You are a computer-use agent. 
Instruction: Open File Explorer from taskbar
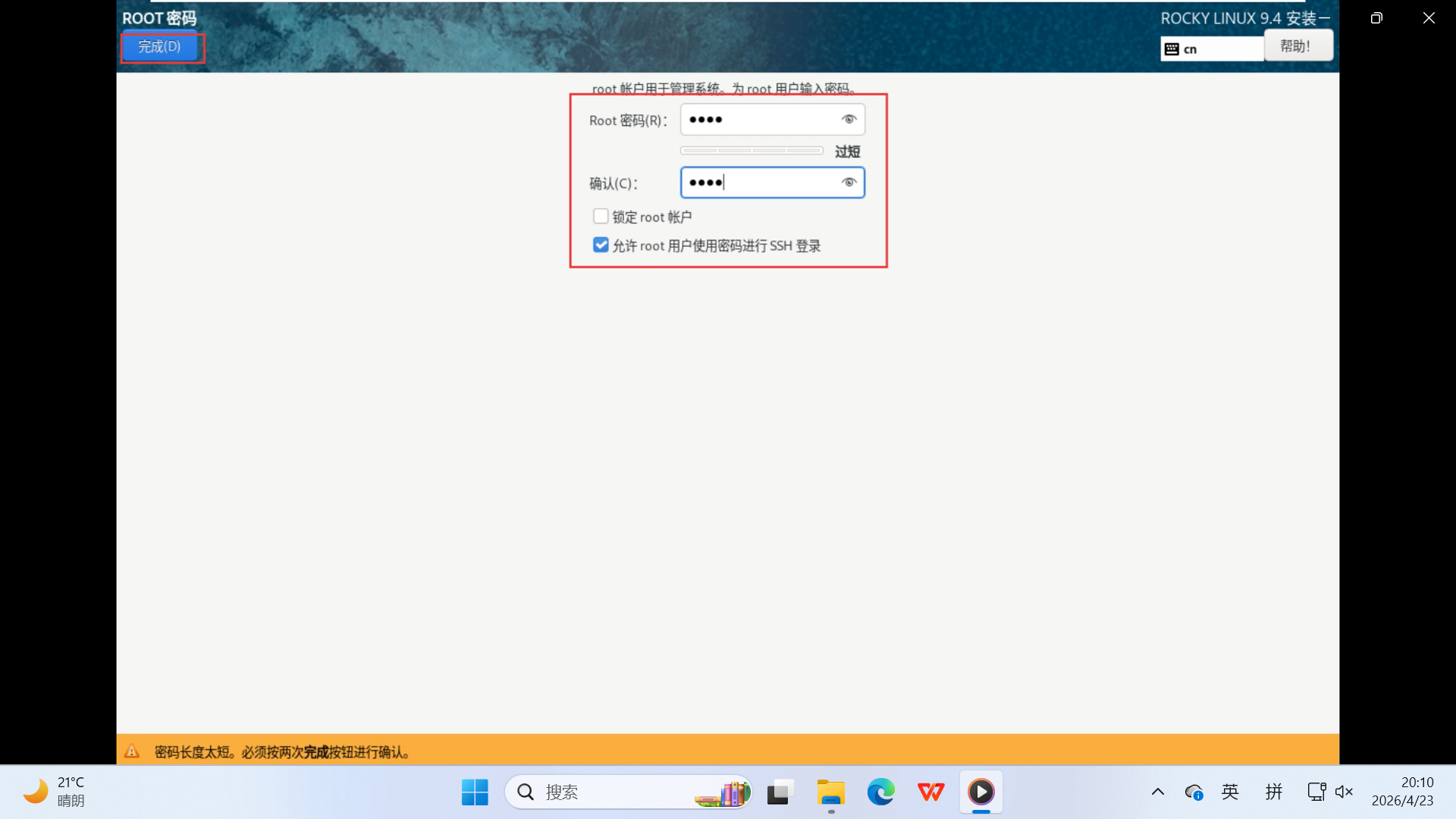(830, 792)
